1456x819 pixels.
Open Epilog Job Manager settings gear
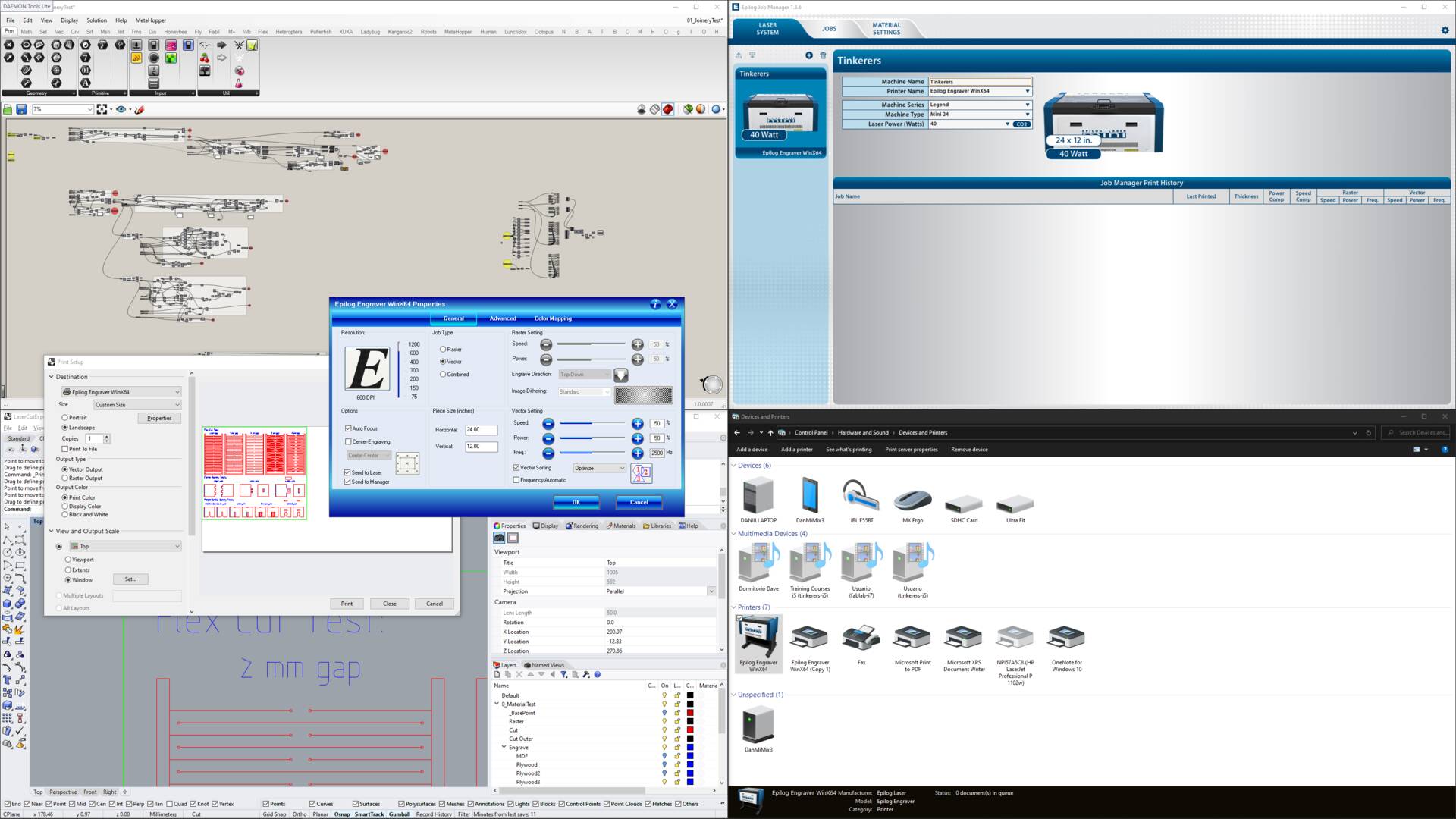click(1445, 30)
